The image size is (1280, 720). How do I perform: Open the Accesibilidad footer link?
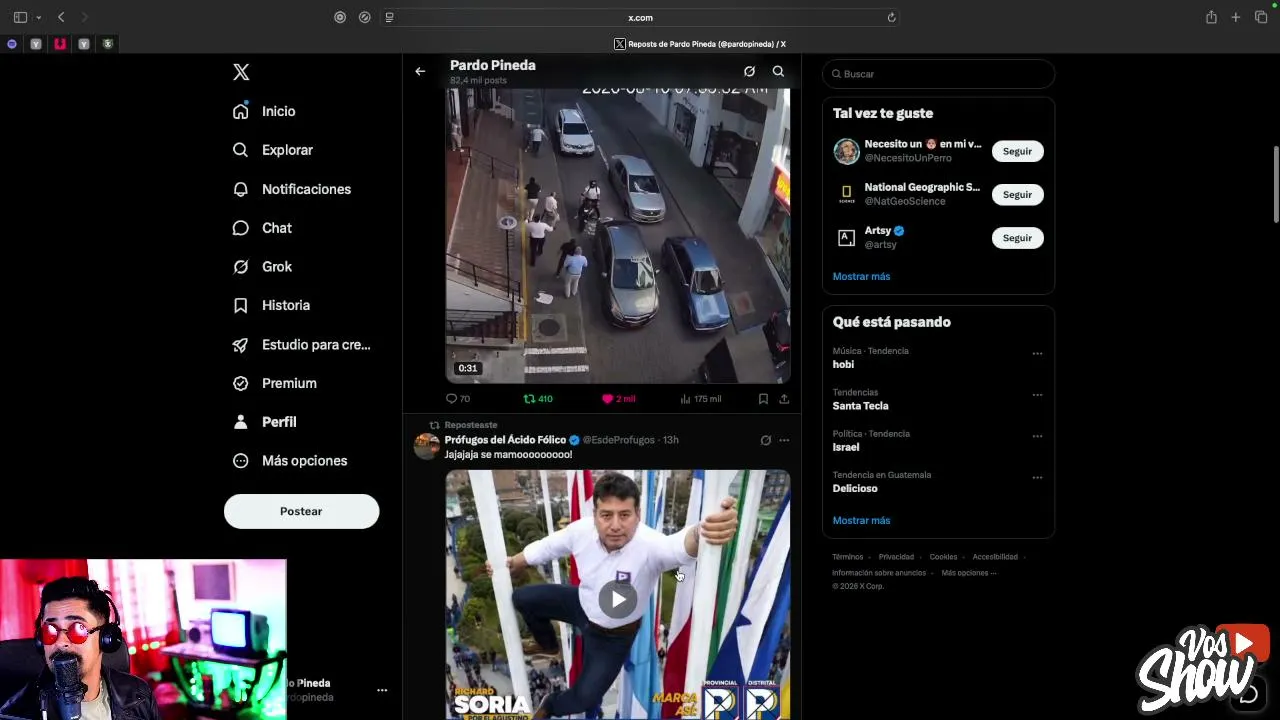point(995,557)
